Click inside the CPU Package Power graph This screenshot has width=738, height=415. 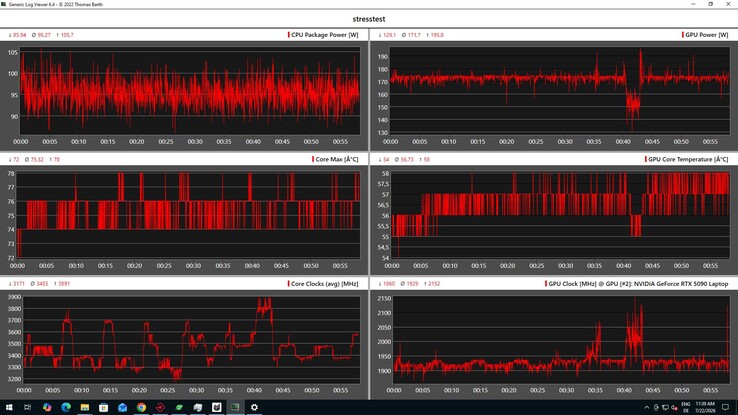pos(190,90)
